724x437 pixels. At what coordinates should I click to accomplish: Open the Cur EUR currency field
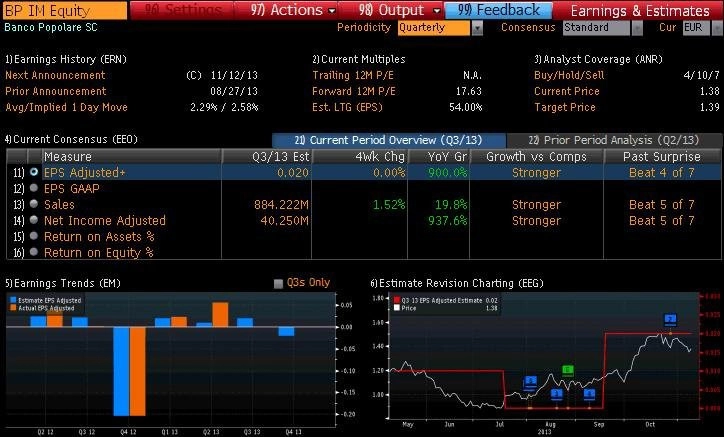tap(696, 28)
